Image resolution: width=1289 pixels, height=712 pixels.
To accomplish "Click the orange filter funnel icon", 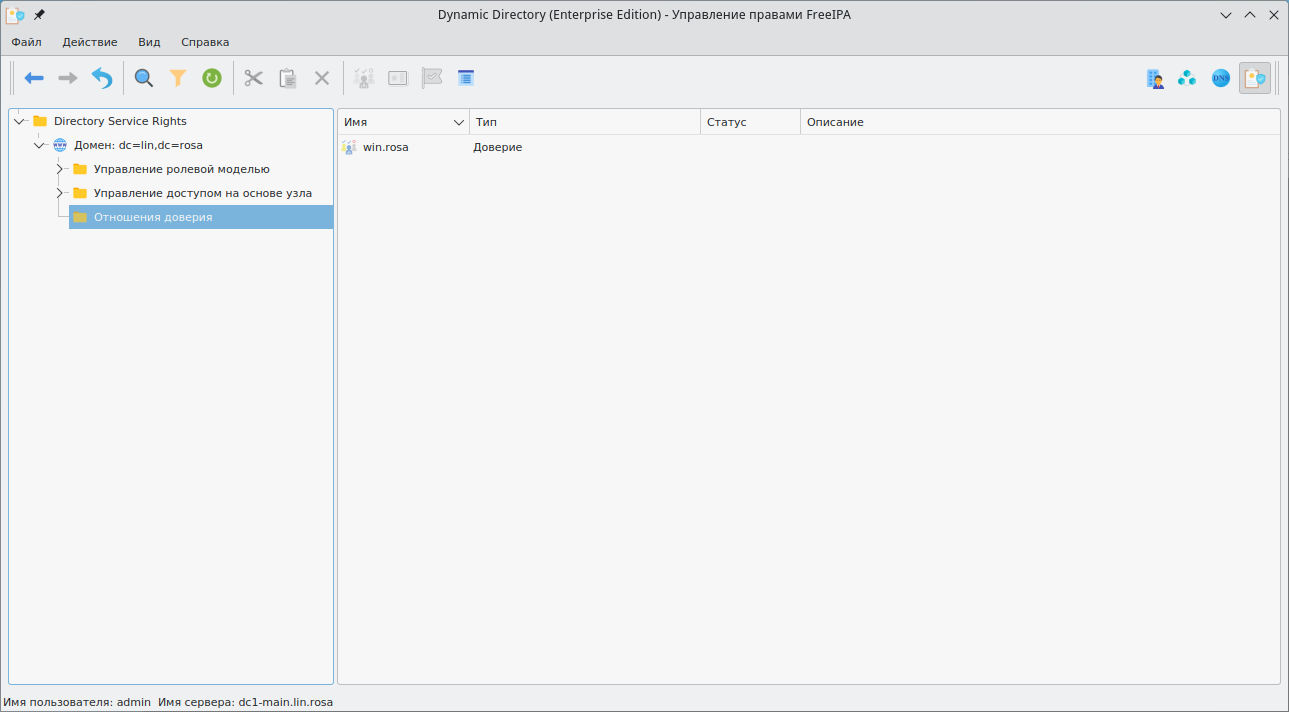I will pyautogui.click(x=178, y=78).
